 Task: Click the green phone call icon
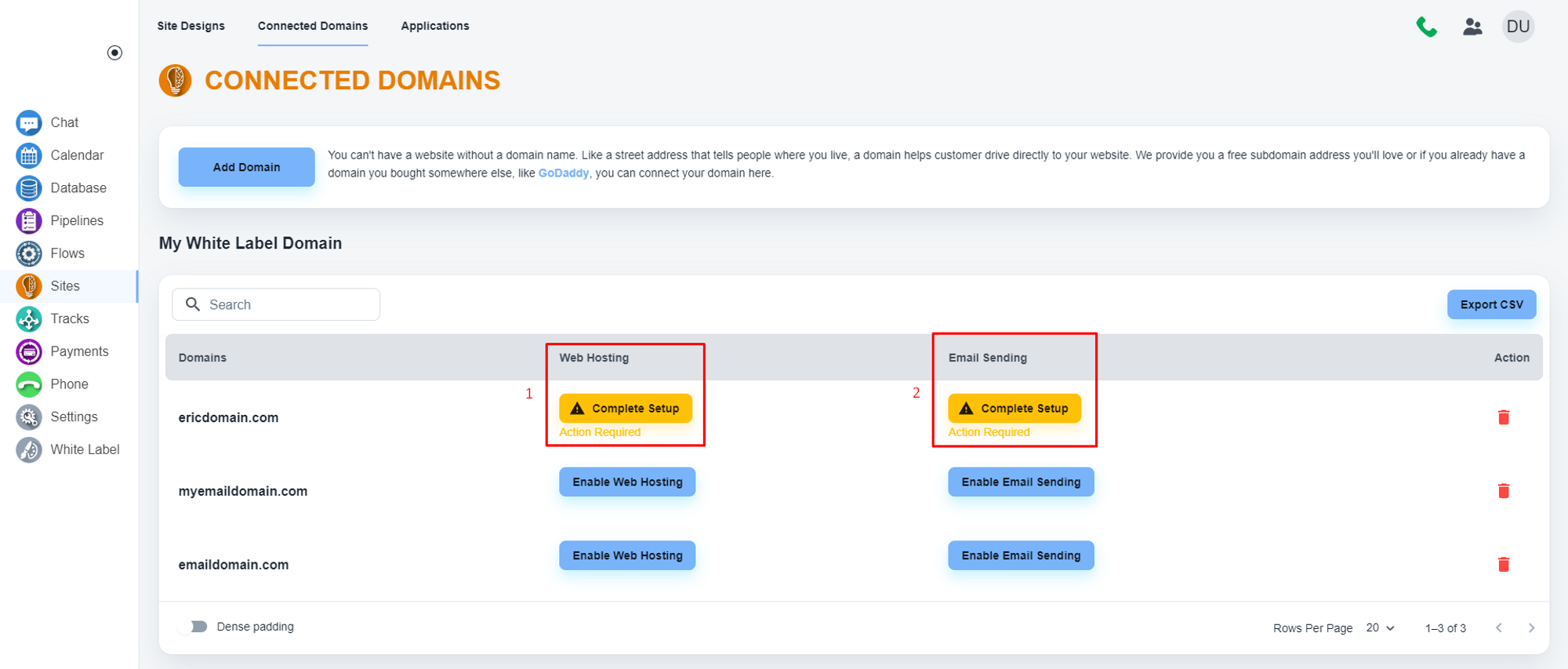point(1426,27)
